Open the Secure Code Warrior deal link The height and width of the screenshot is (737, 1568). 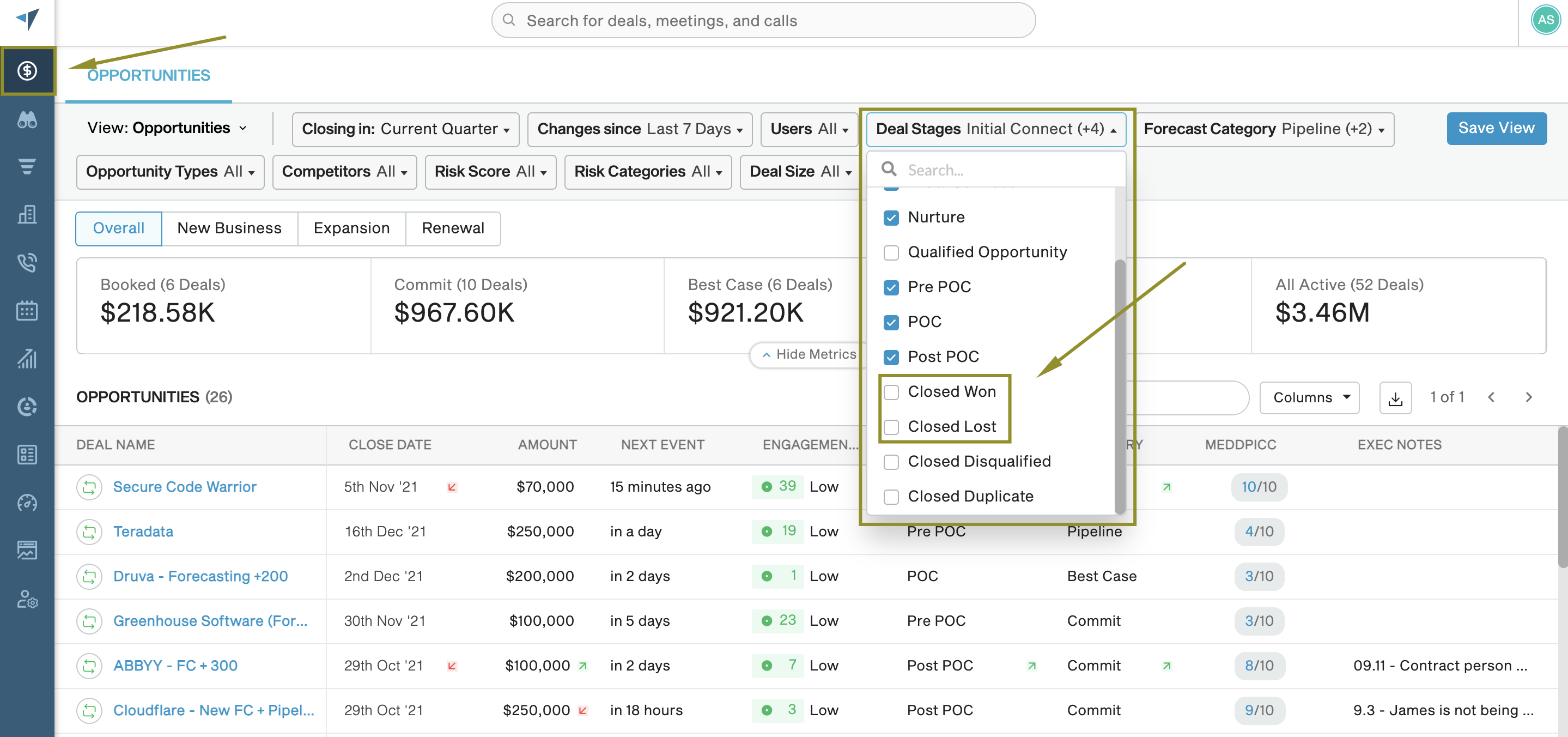click(x=185, y=487)
